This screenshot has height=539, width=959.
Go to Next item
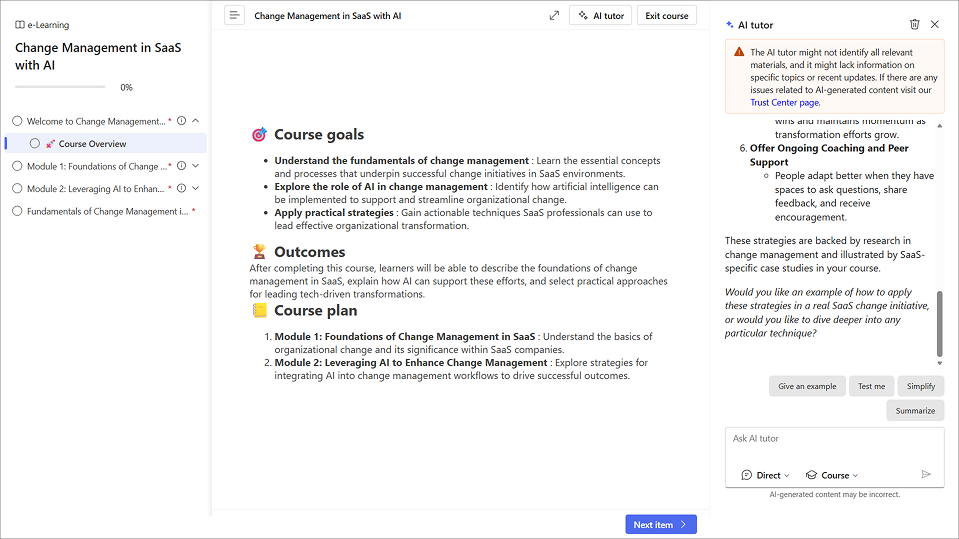pos(661,524)
